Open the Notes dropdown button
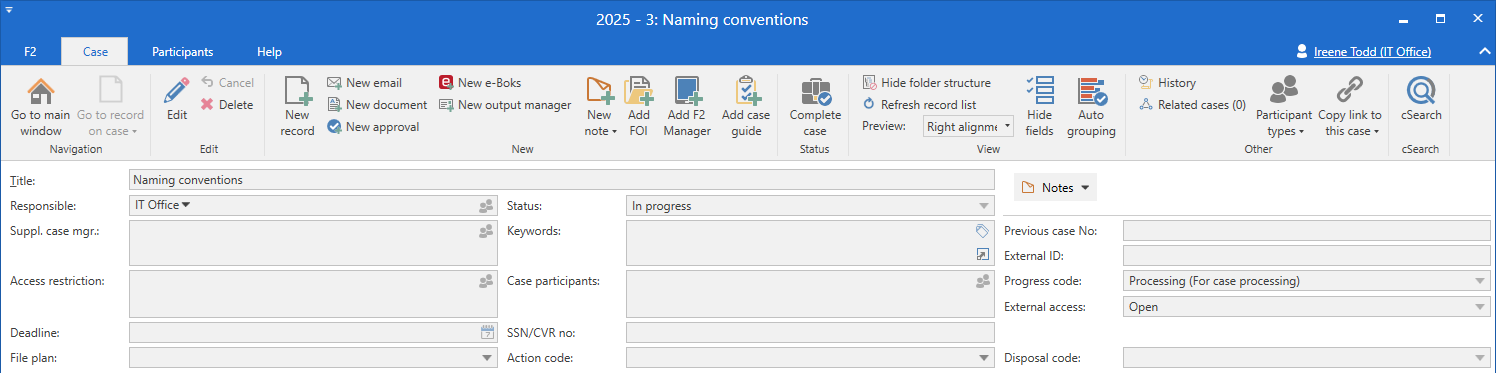The width and height of the screenshot is (1496, 373). click(x=1055, y=187)
